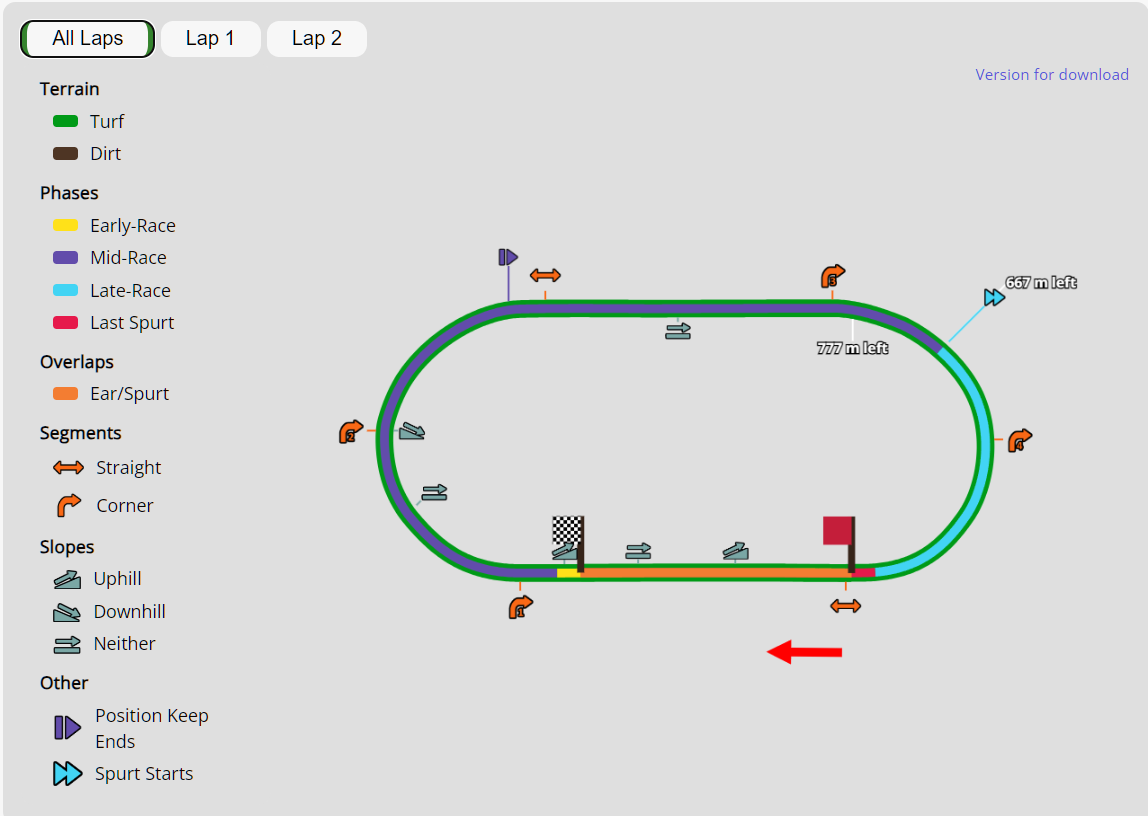This screenshot has width=1148, height=816.
Task: Click the Uphill legend label
Action: [x=117, y=579]
